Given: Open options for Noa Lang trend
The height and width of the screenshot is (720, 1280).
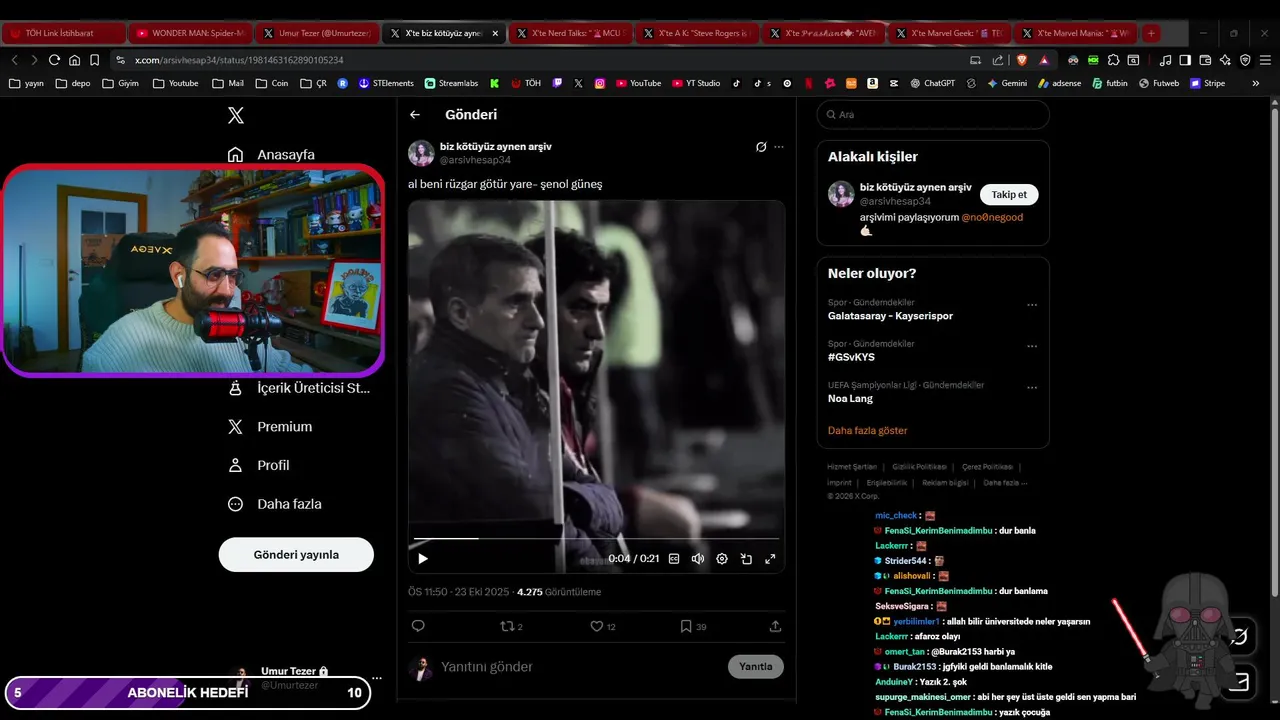Looking at the screenshot, I should point(1032,387).
